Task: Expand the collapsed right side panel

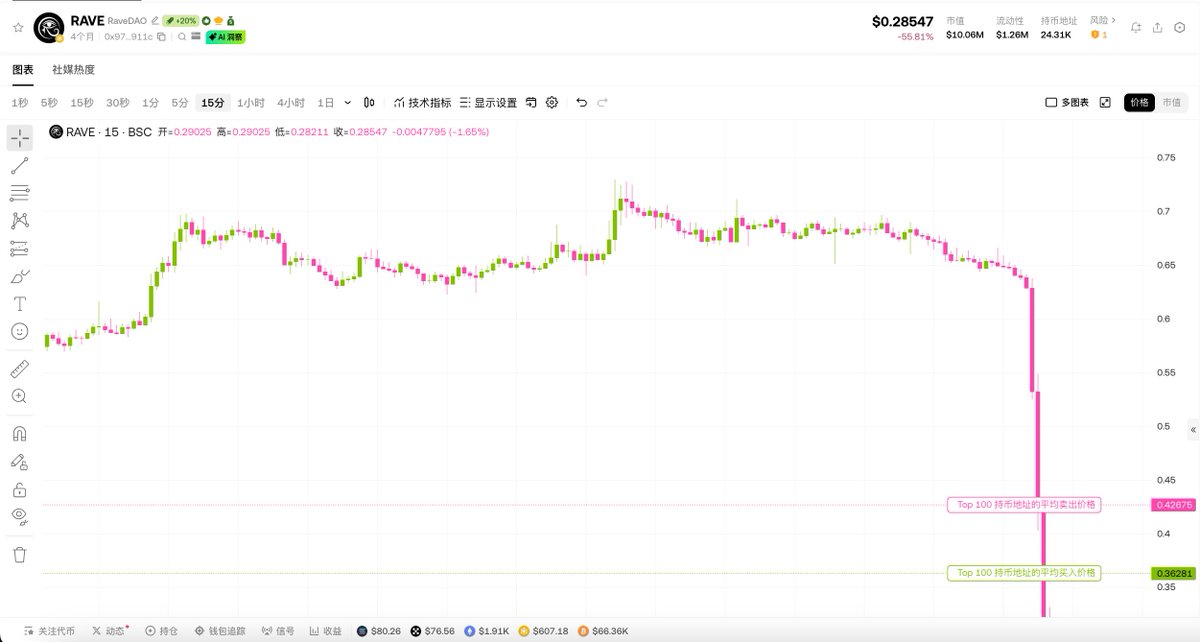Action: (x=1192, y=429)
